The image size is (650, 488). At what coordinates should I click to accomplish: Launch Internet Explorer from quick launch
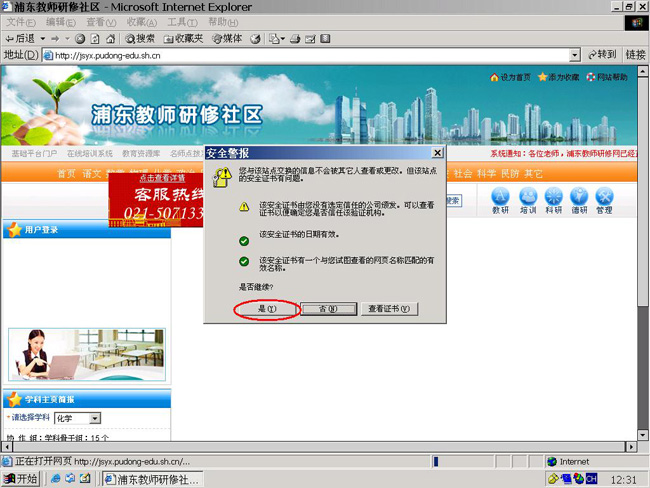[x=56, y=479]
